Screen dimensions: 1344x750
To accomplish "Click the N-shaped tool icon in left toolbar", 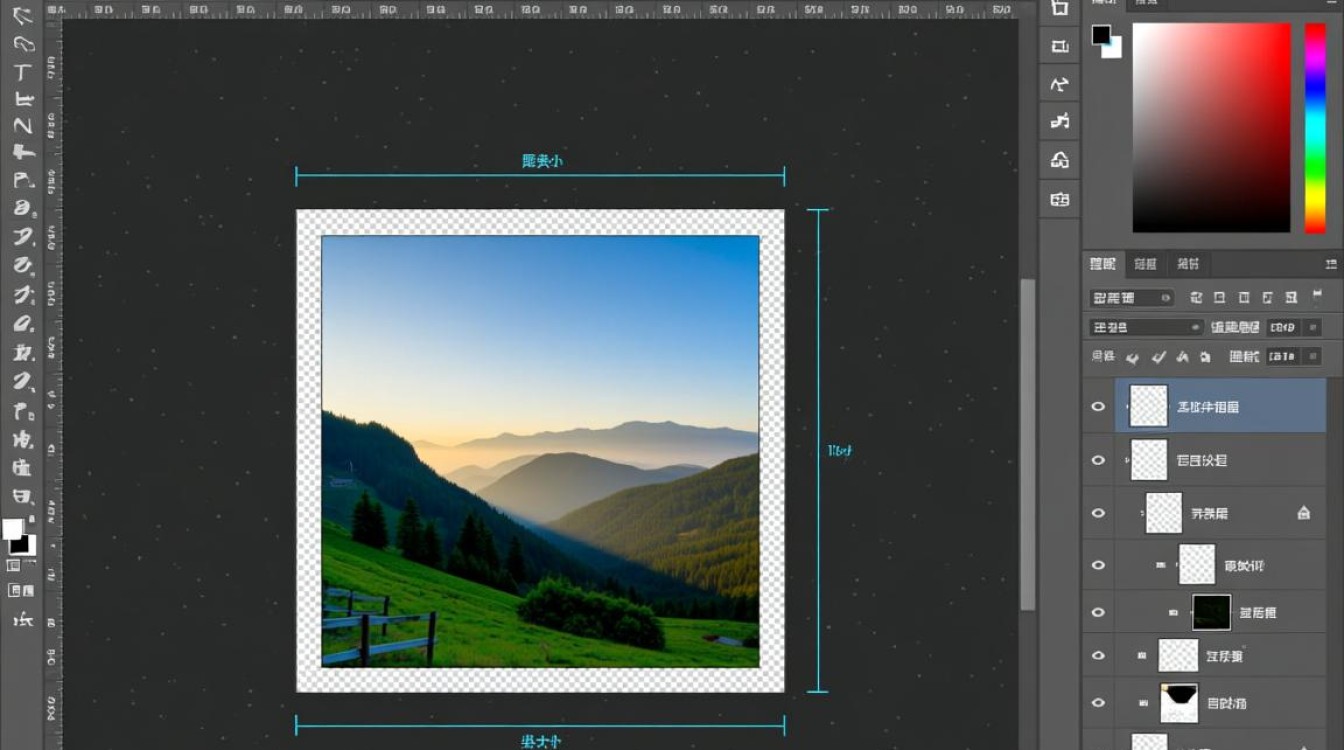I will tap(22, 126).
